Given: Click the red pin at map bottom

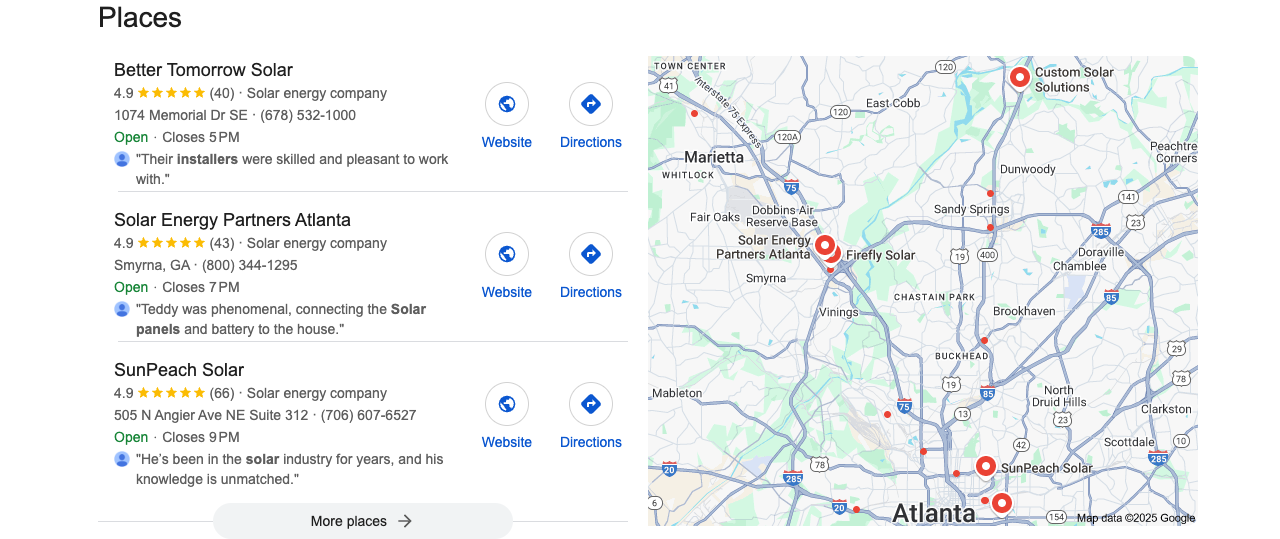Looking at the screenshot, I should click(x=1001, y=504).
